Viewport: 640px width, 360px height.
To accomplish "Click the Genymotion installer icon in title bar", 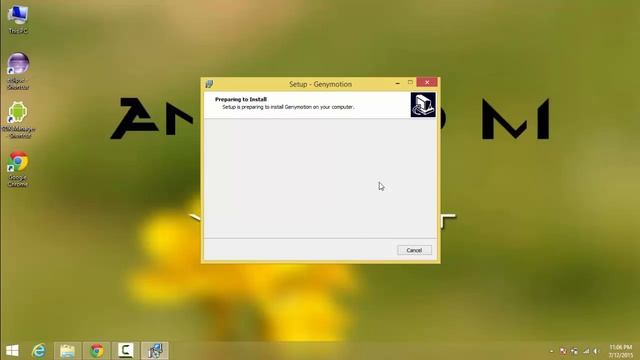I will 209,84.
